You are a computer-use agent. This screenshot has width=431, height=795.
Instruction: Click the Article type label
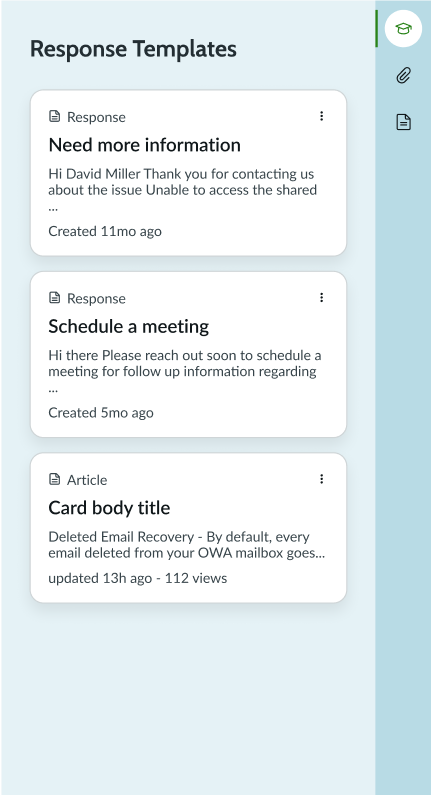tap(87, 480)
